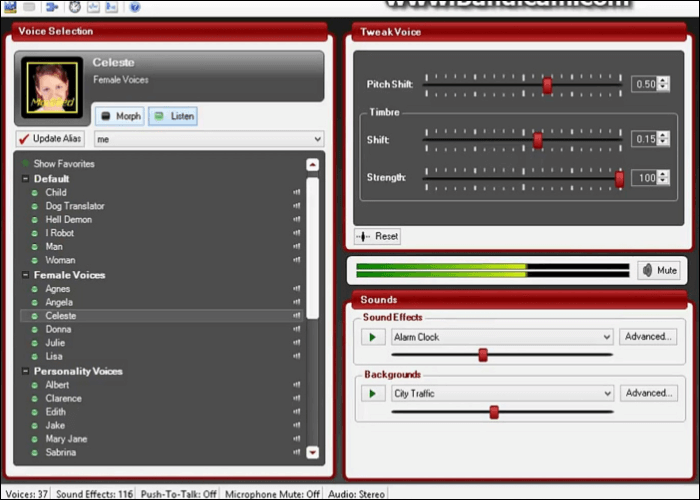This screenshot has height=500, width=700.
Task: Click the green dot beside Child
Action: [35, 193]
